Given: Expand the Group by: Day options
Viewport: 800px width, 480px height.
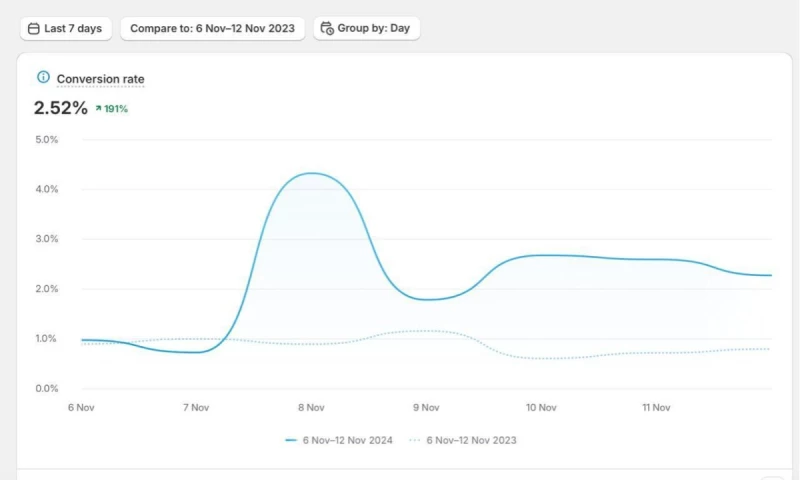Looking at the screenshot, I should pyautogui.click(x=366, y=29).
